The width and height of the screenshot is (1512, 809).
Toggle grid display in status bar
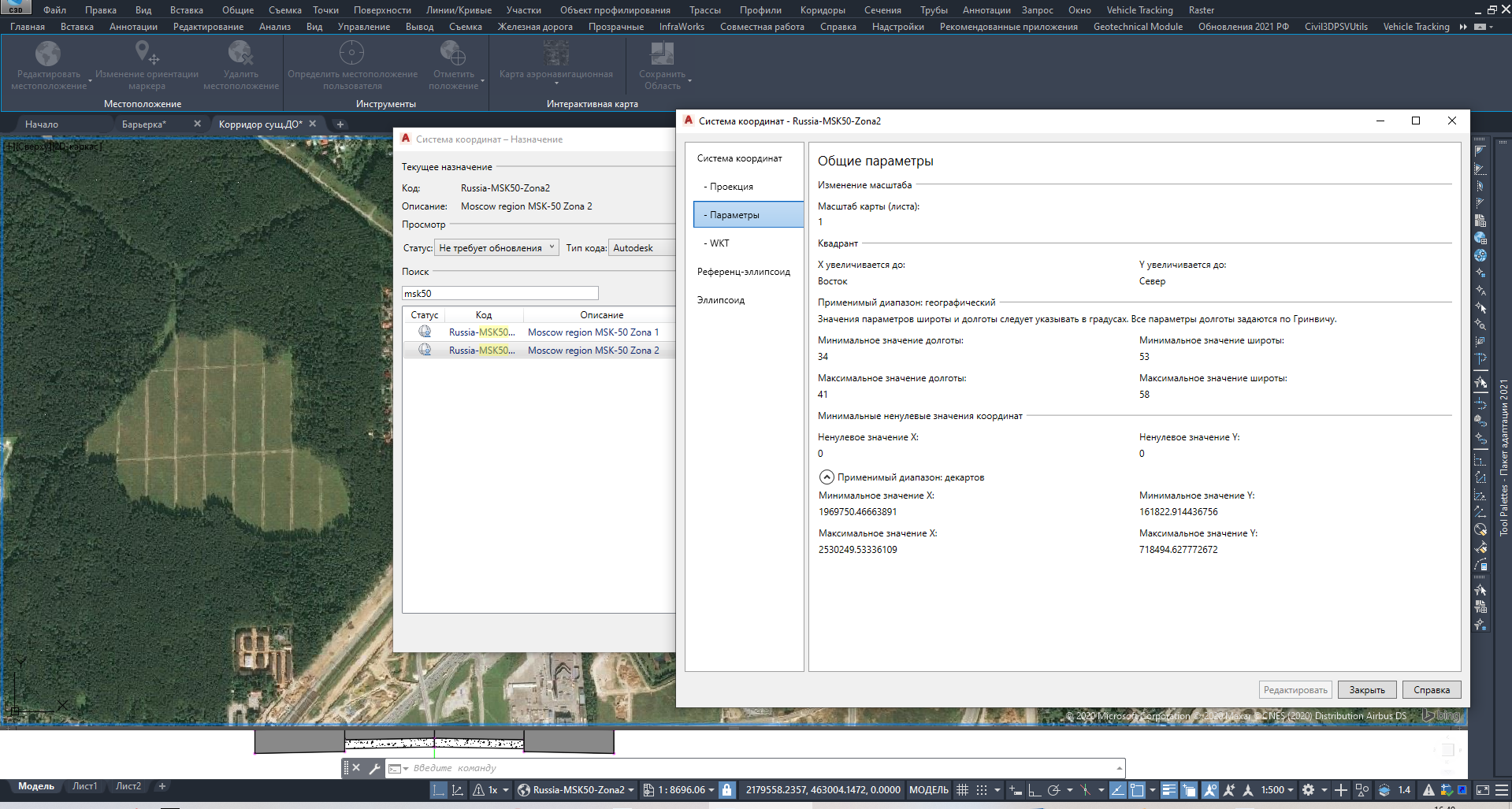962,790
